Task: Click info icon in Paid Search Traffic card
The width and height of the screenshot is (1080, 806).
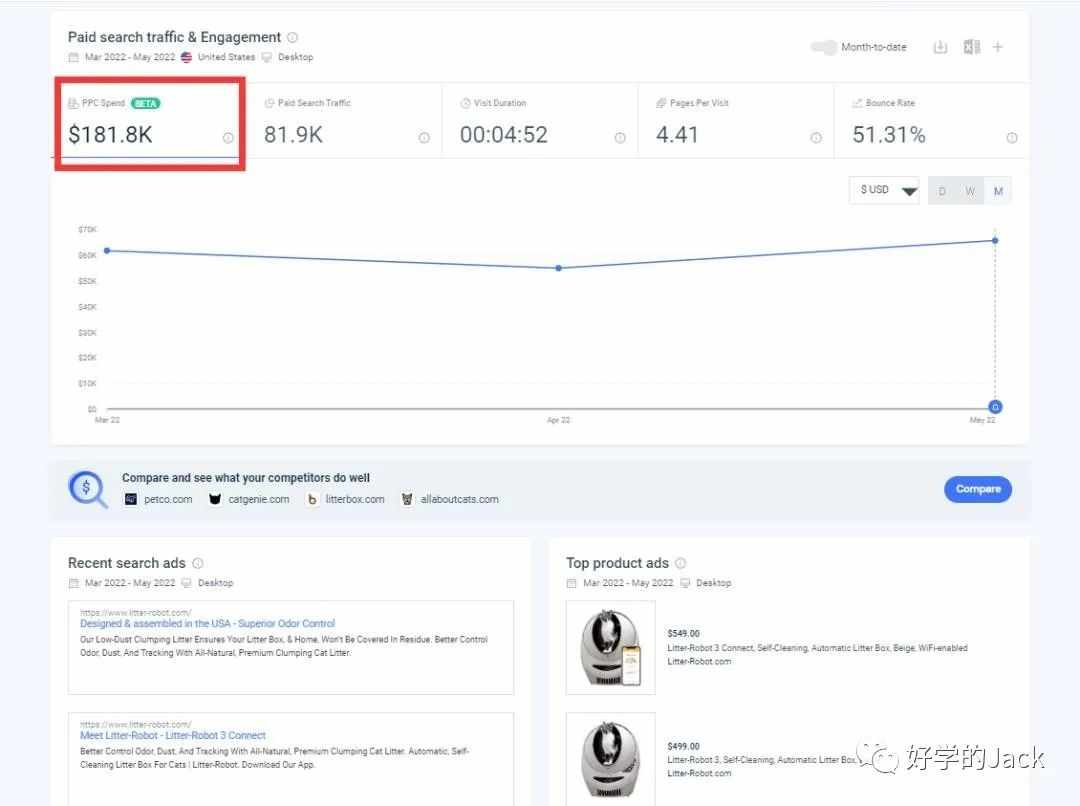Action: [x=424, y=138]
